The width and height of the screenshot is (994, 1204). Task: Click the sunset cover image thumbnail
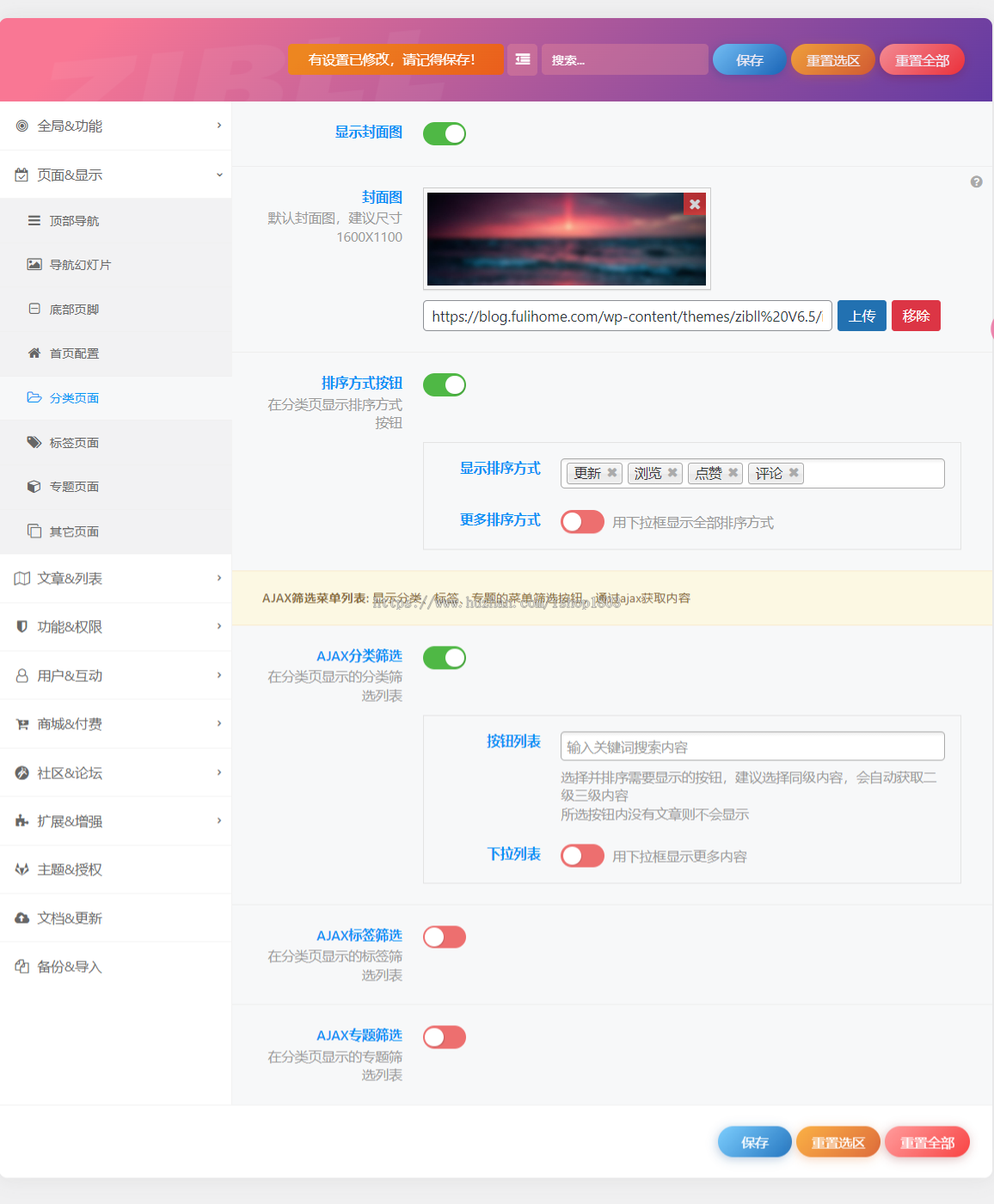(x=567, y=239)
